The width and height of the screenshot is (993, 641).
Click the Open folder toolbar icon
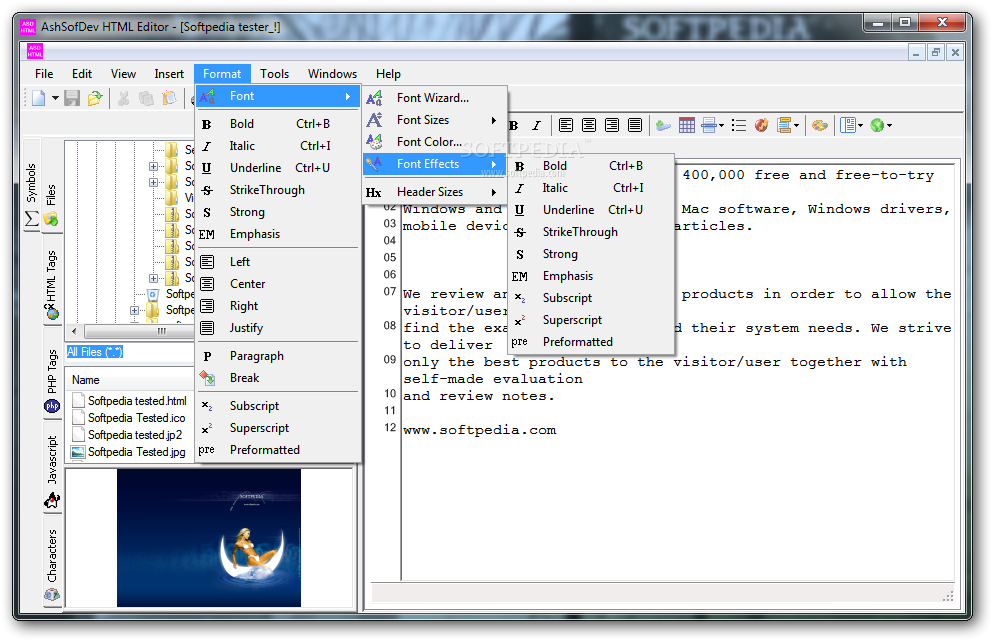click(x=95, y=98)
